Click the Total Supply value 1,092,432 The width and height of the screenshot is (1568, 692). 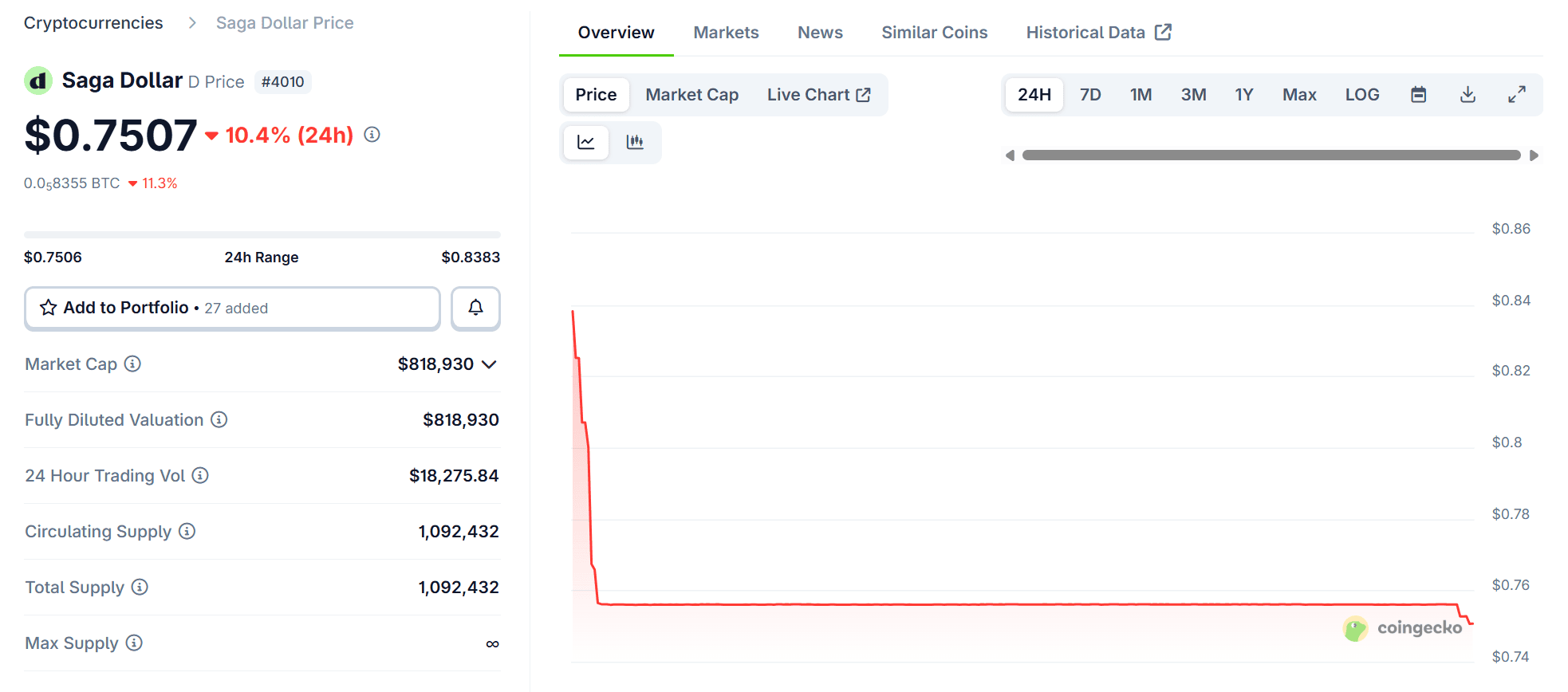(x=459, y=588)
